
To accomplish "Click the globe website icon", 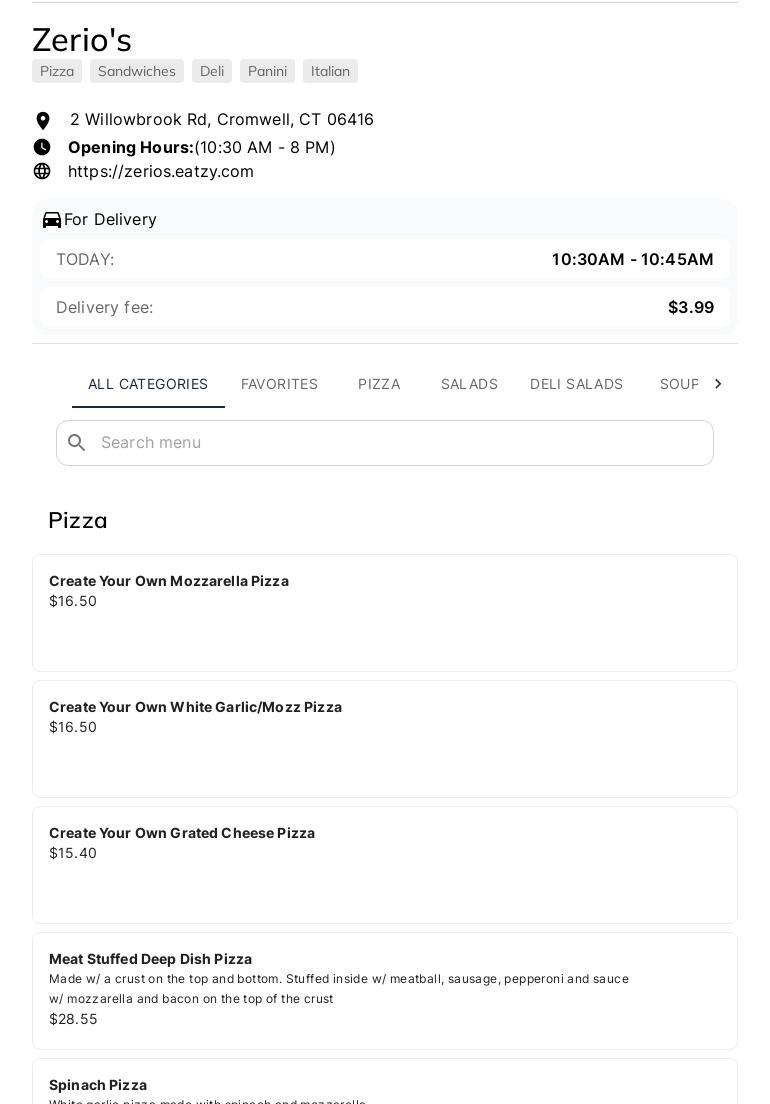I will point(42,171).
